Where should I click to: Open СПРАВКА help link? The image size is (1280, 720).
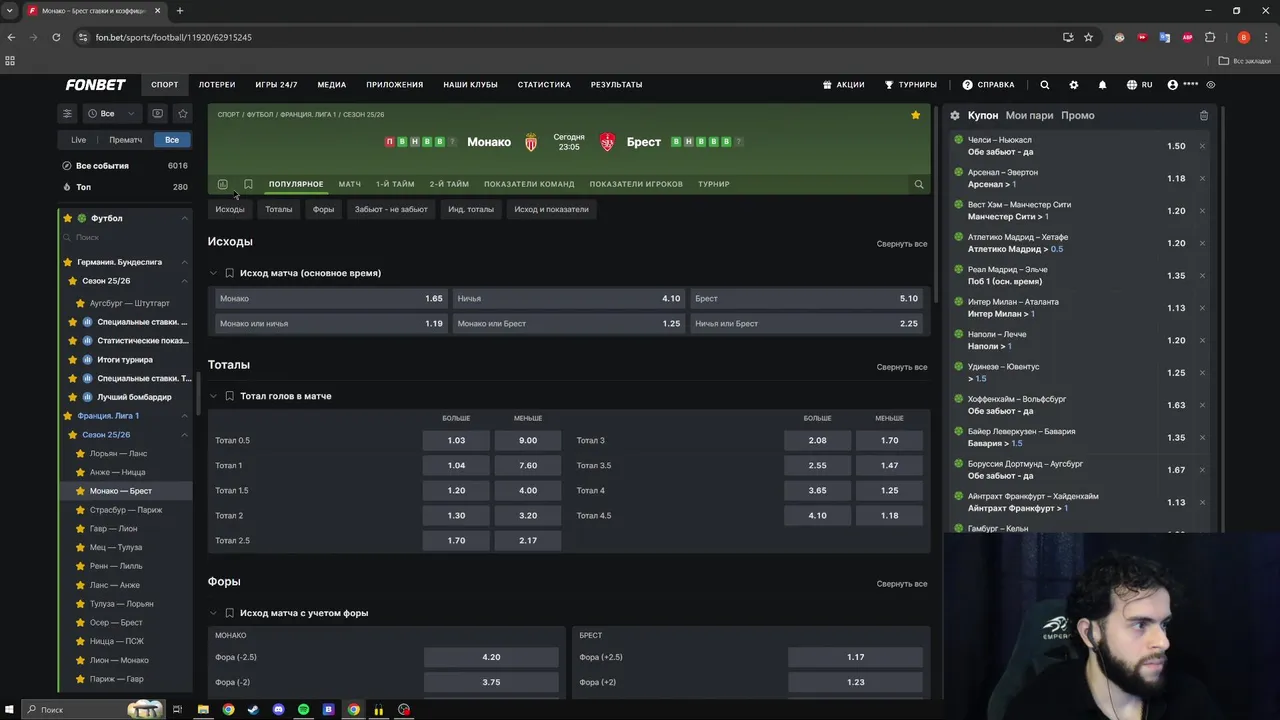[988, 85]
